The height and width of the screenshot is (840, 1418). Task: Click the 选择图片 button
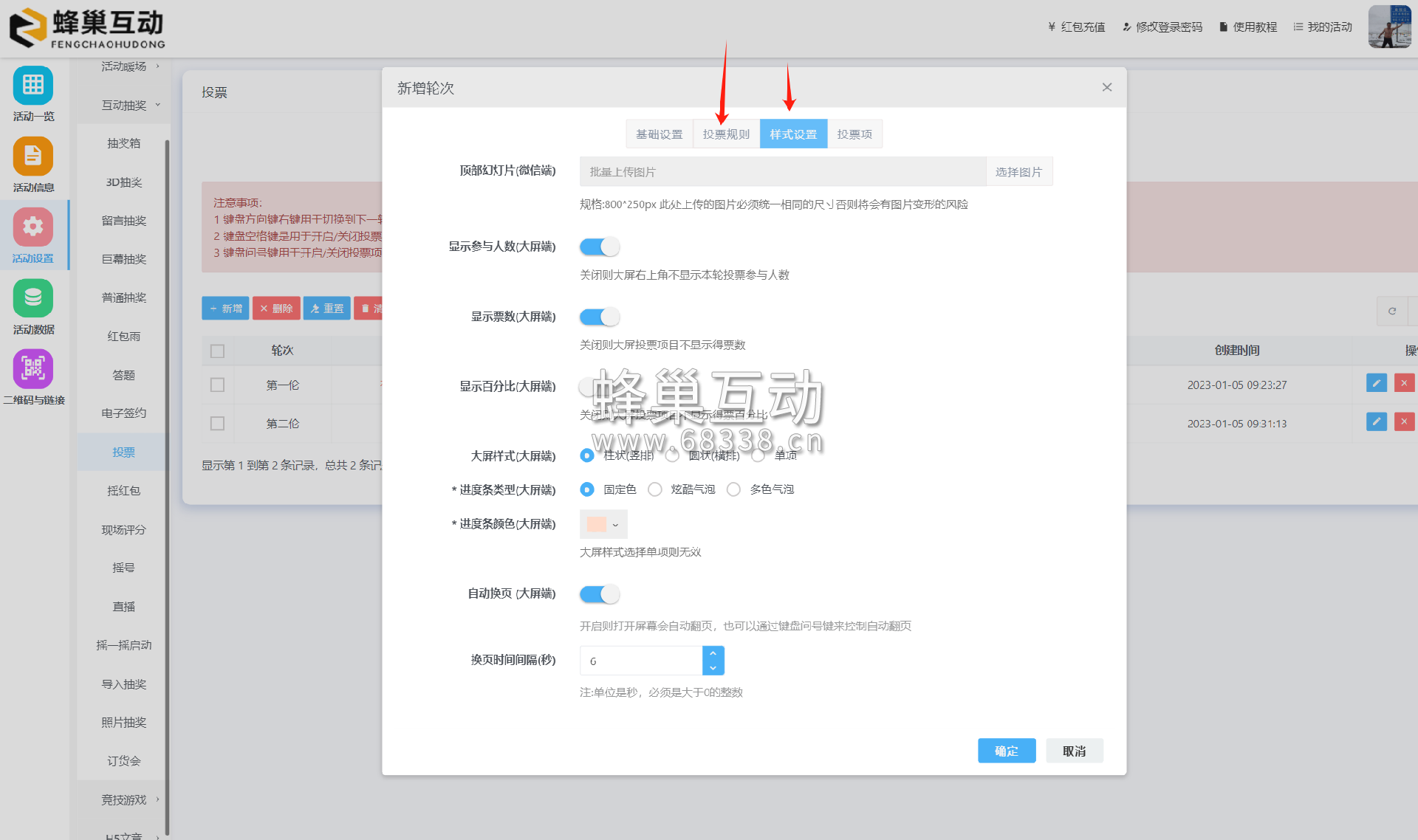(x=1018, y=172)
